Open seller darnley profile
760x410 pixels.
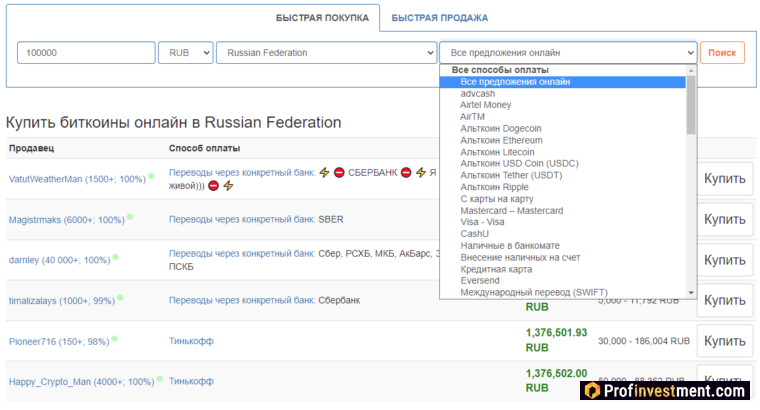pos(59,260)
